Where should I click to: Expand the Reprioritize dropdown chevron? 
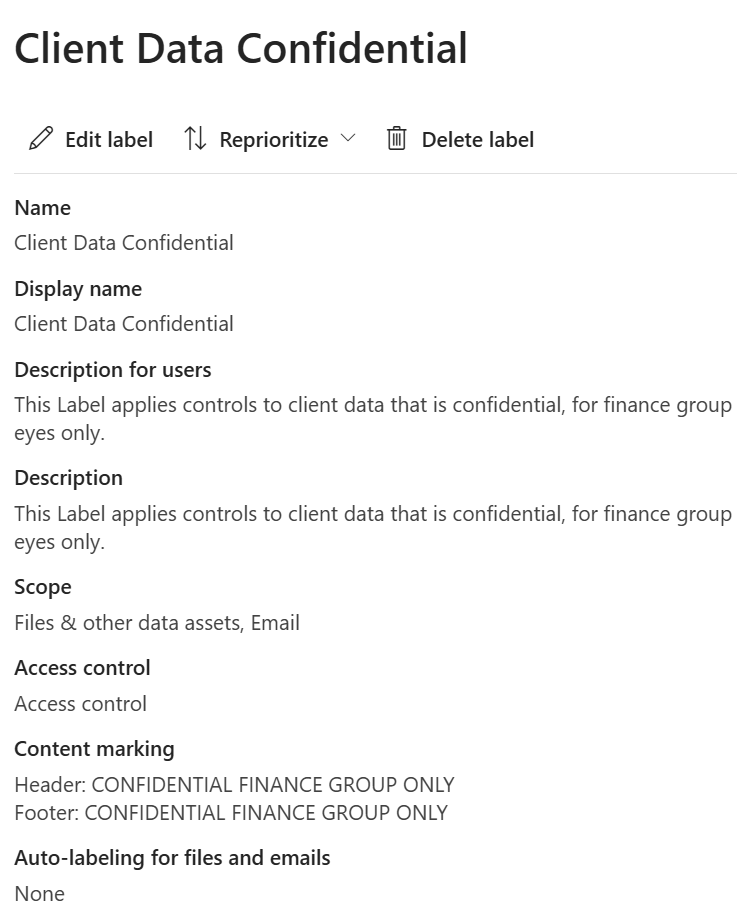point(348,138)
